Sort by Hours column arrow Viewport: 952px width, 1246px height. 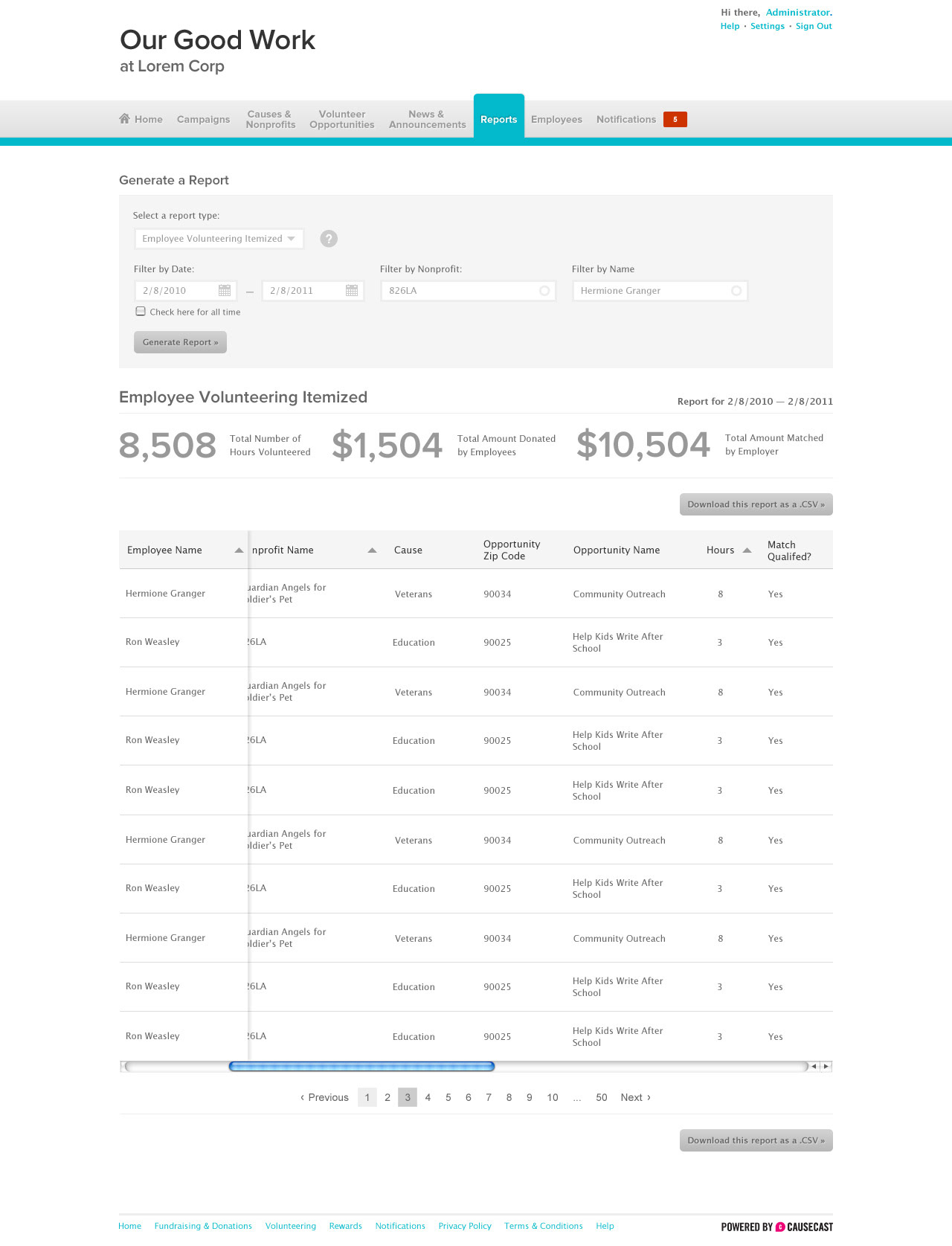coord(747,550)
